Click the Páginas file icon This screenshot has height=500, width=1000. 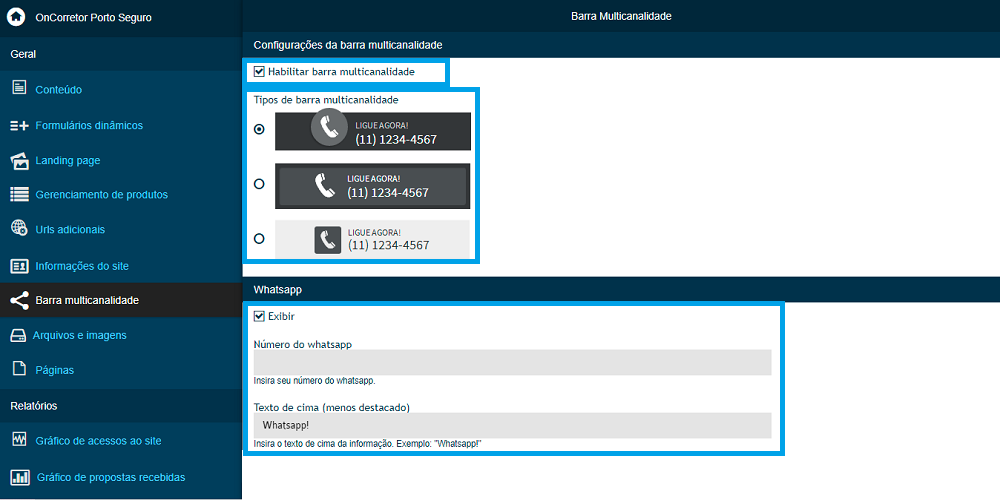point(18,369)
